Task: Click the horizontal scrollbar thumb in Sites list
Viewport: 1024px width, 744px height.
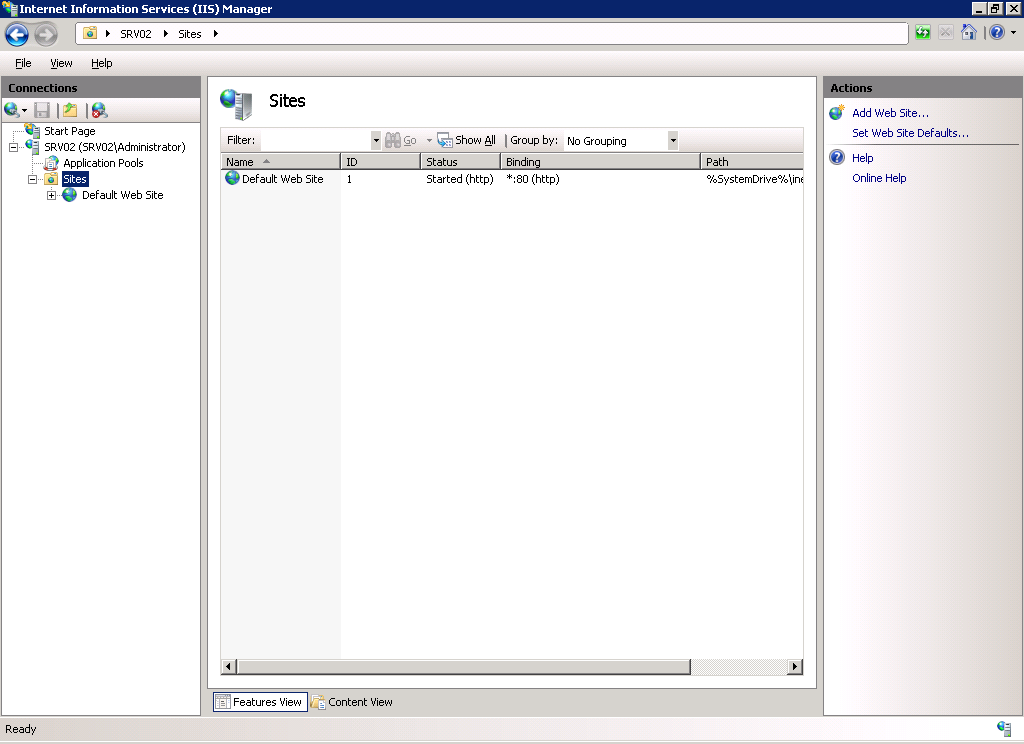Action: (x=464, y=666)
